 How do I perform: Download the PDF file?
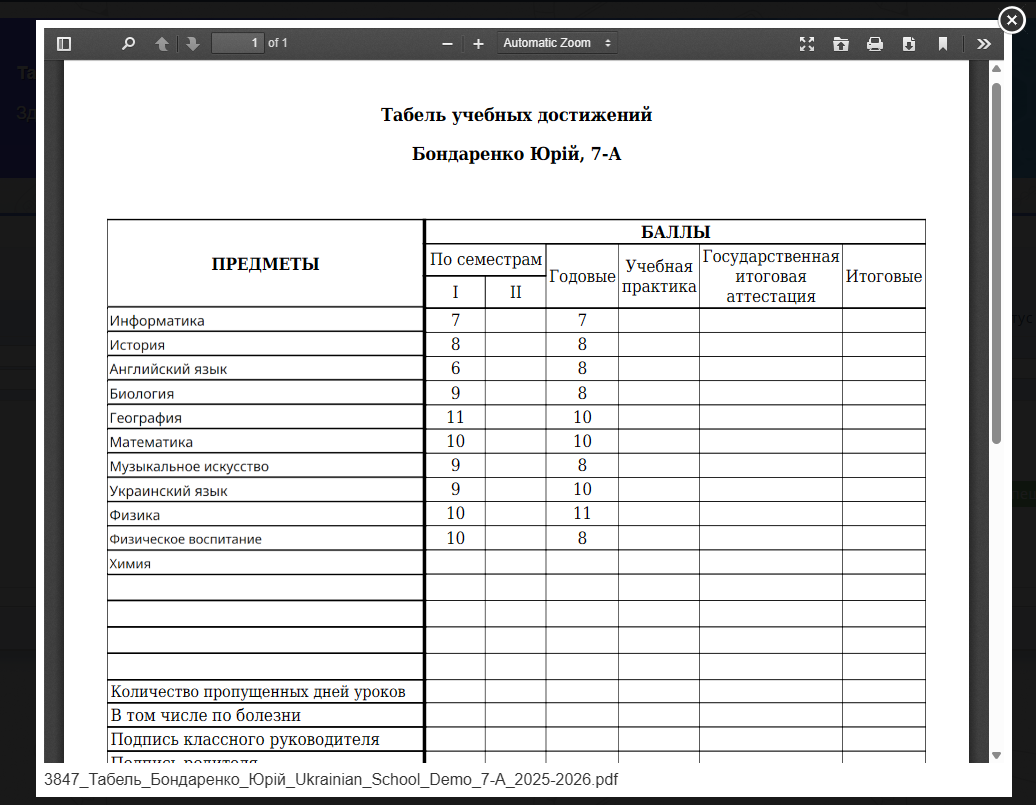pyautogui.click(x=909, y=44)
